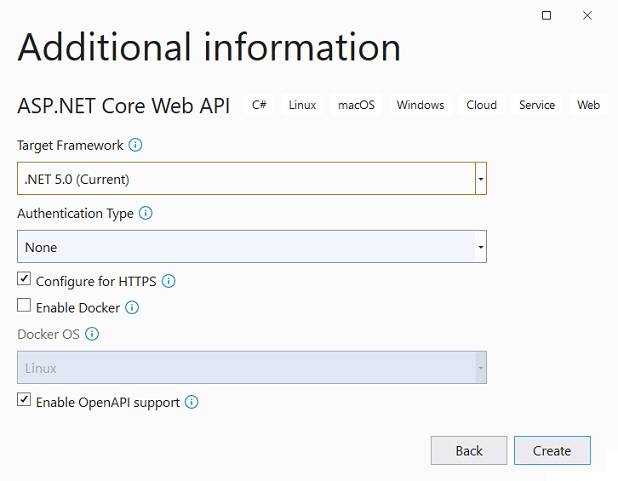Screen dimensions: 618x481
Task: Click the C# language tag
Action: pos(259,105)
